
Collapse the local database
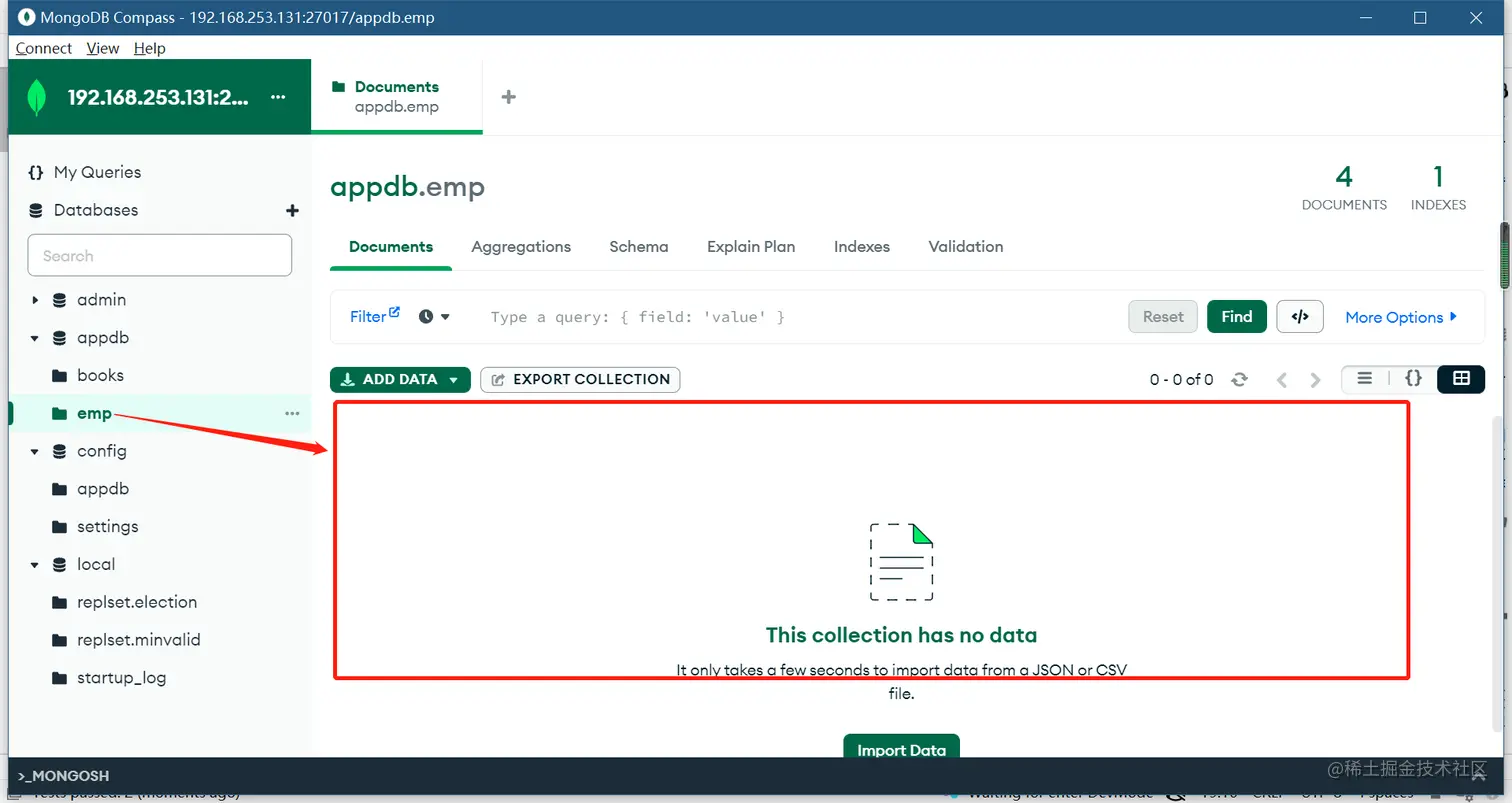(x=35, y=564)
